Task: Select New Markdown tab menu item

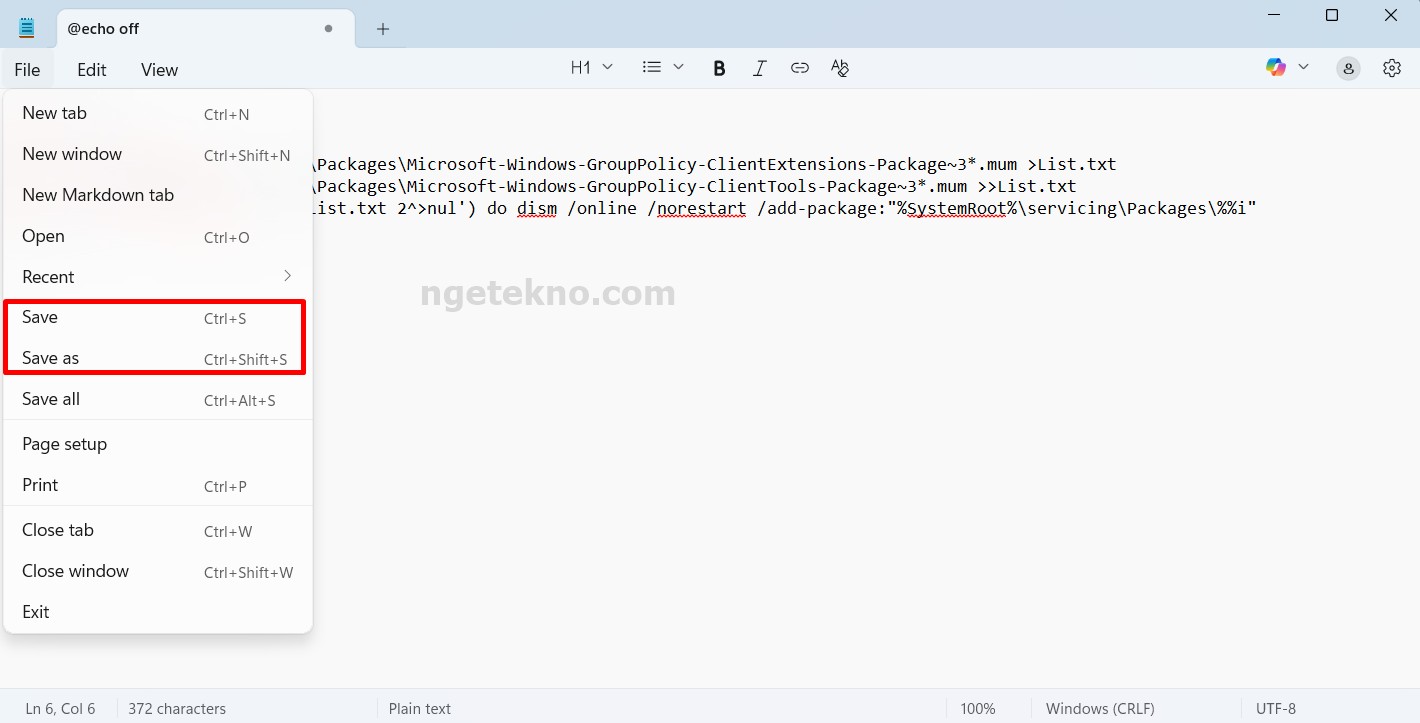Action: (98, 195)
